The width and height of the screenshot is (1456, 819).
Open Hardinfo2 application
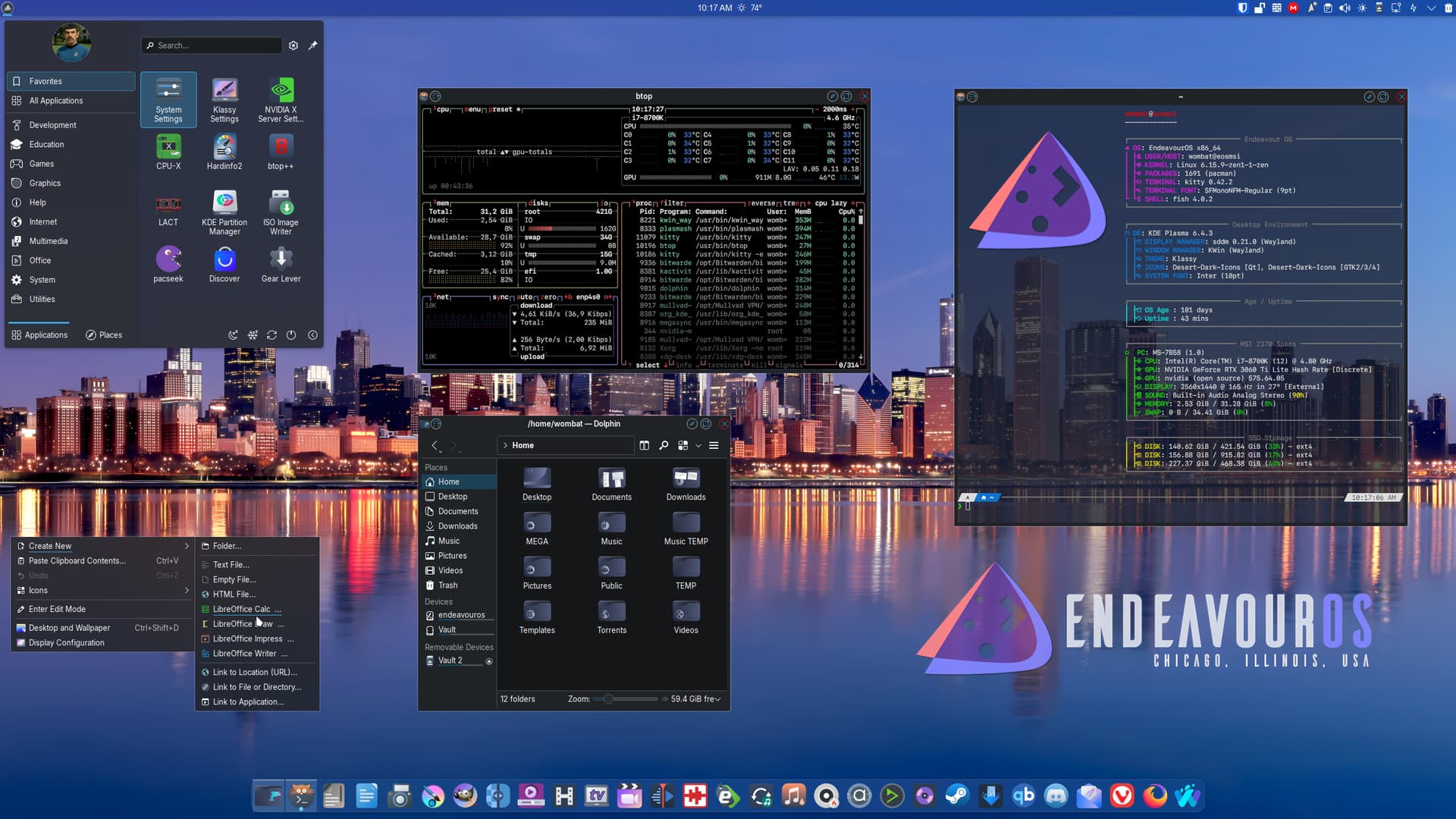tap(224, 152)
